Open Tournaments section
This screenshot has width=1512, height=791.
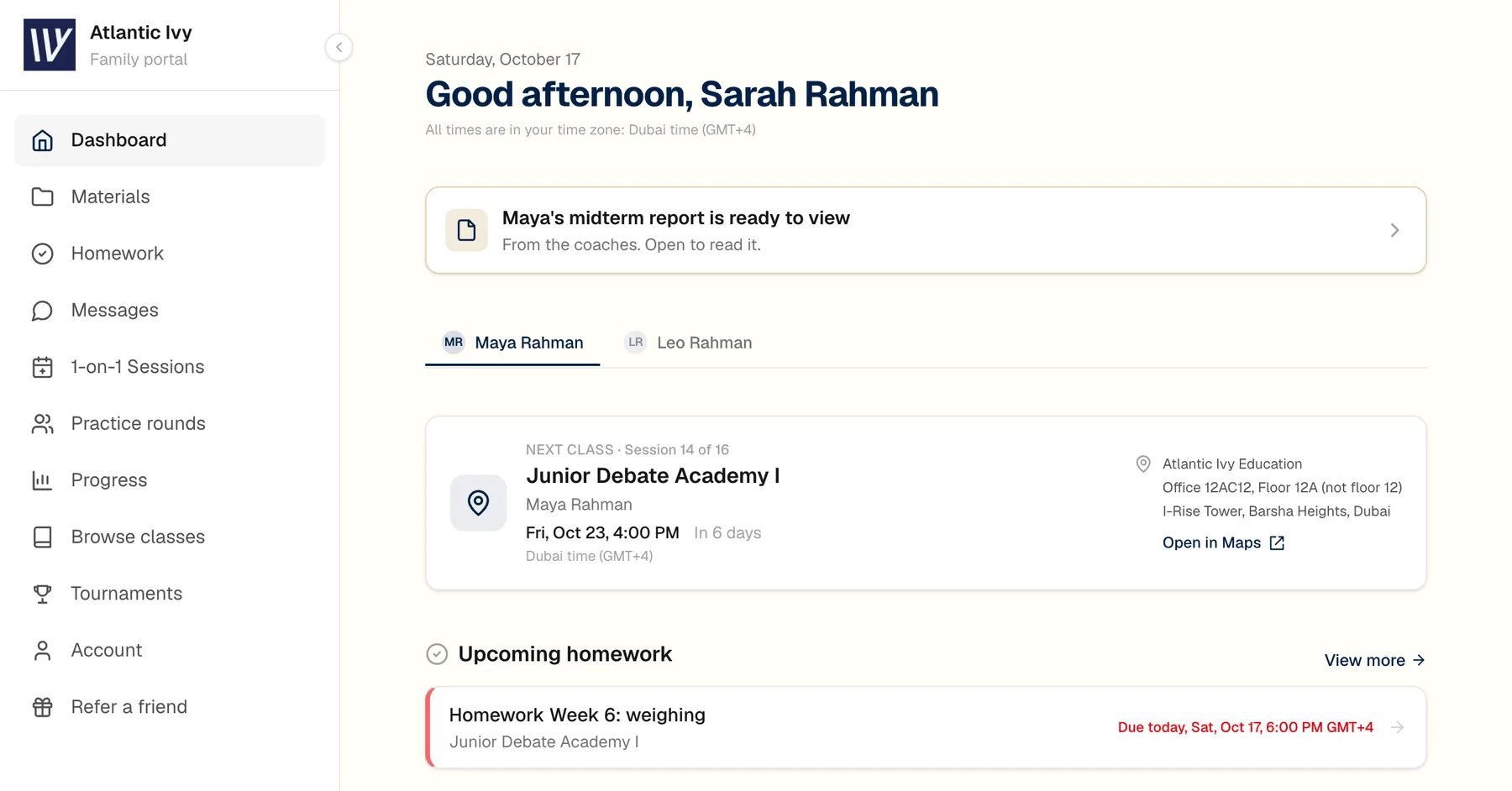tap(126, 594)
